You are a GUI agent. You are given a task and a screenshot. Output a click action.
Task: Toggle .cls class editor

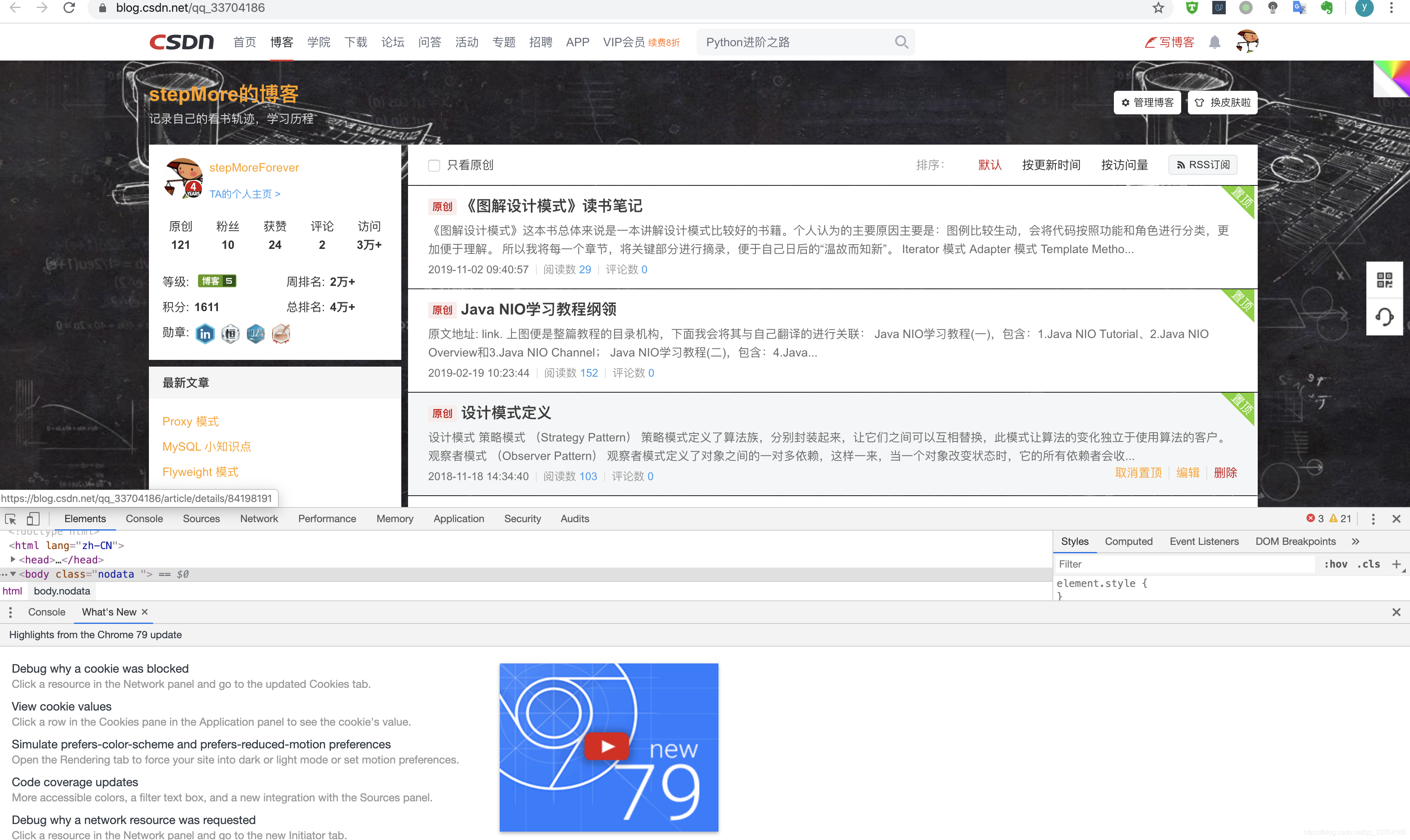point(1368,564)
